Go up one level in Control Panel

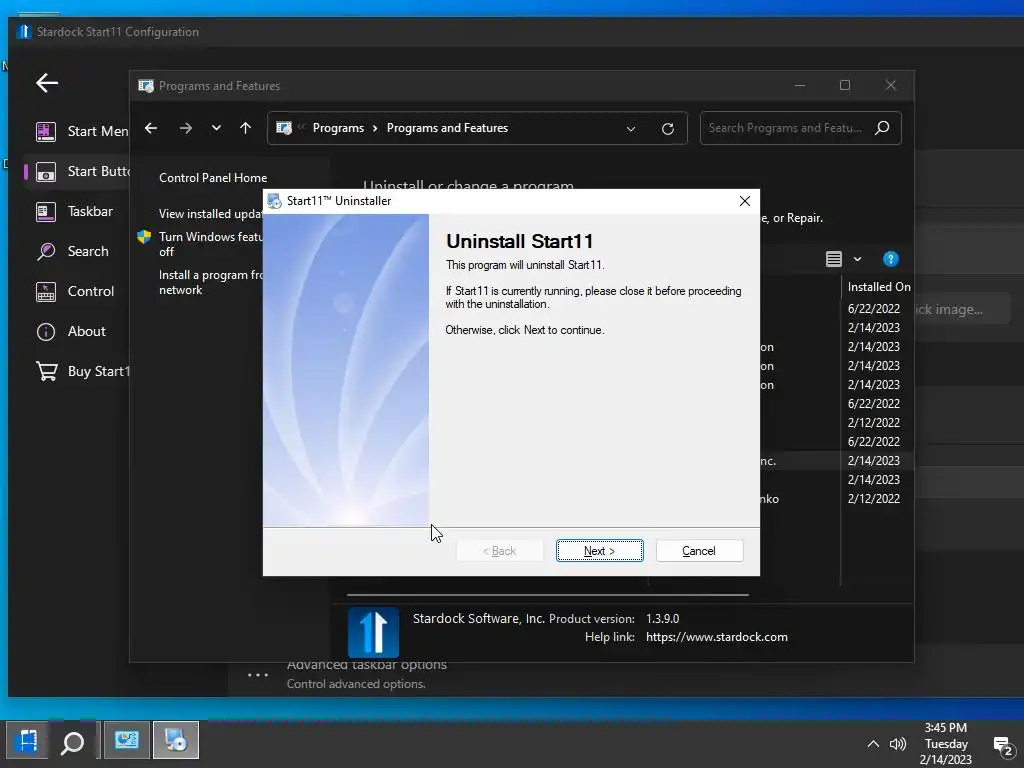(x=246, y=128)
